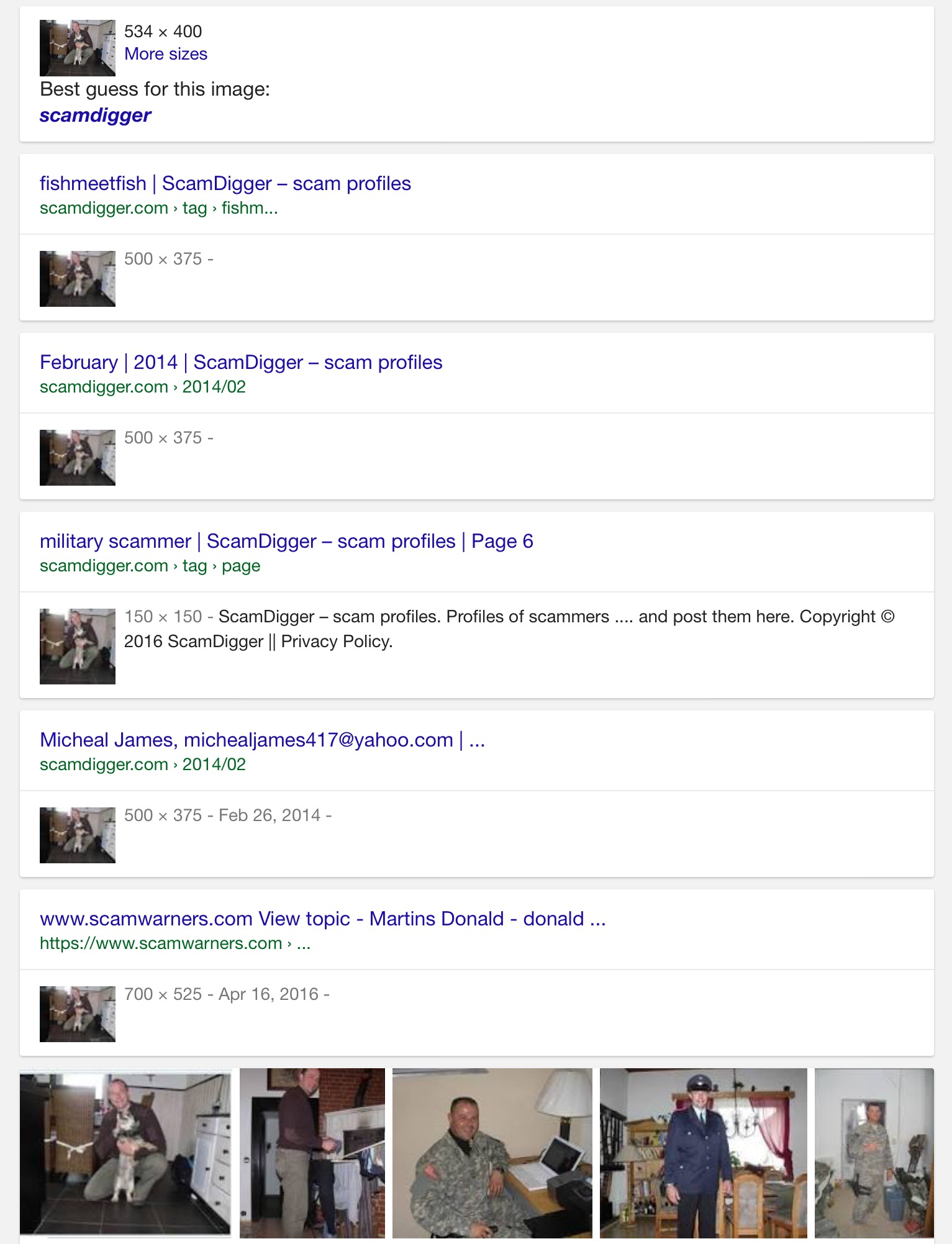Click the 'More sizes' link

click(165, 54)
